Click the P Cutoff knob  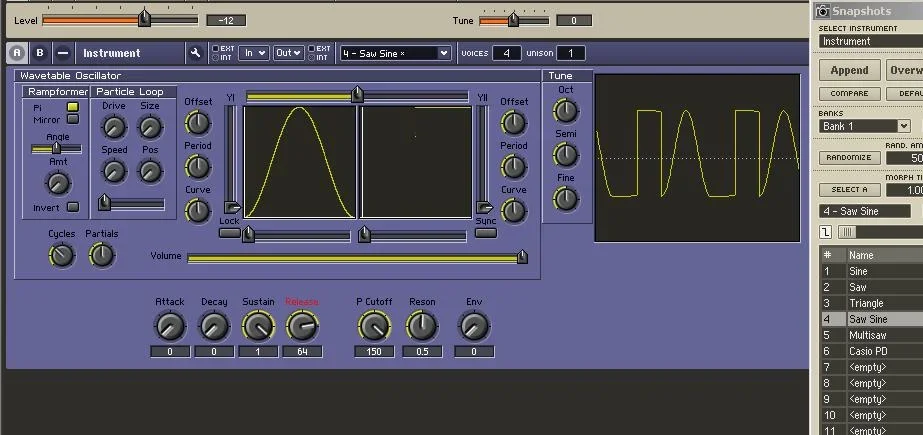[373, 326]
